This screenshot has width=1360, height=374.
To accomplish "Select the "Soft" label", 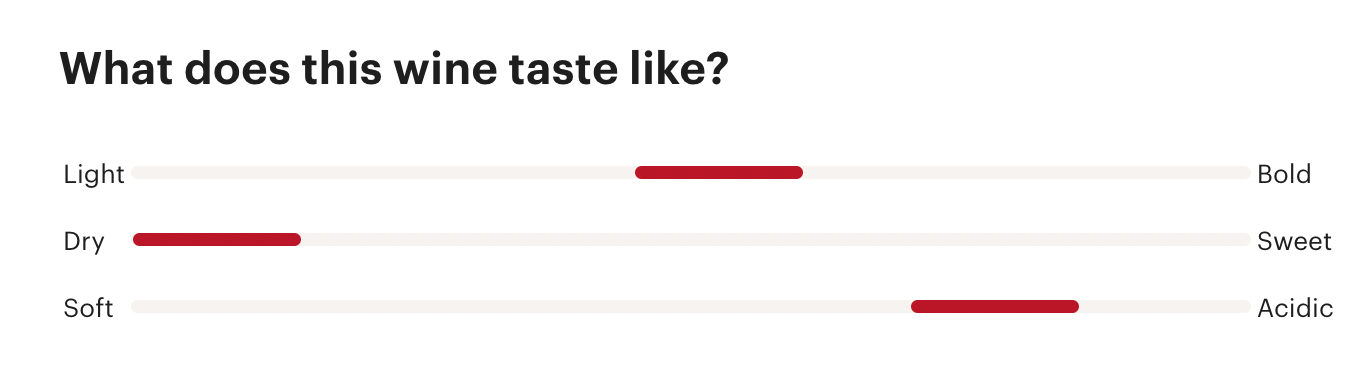I will pos(88,307).
